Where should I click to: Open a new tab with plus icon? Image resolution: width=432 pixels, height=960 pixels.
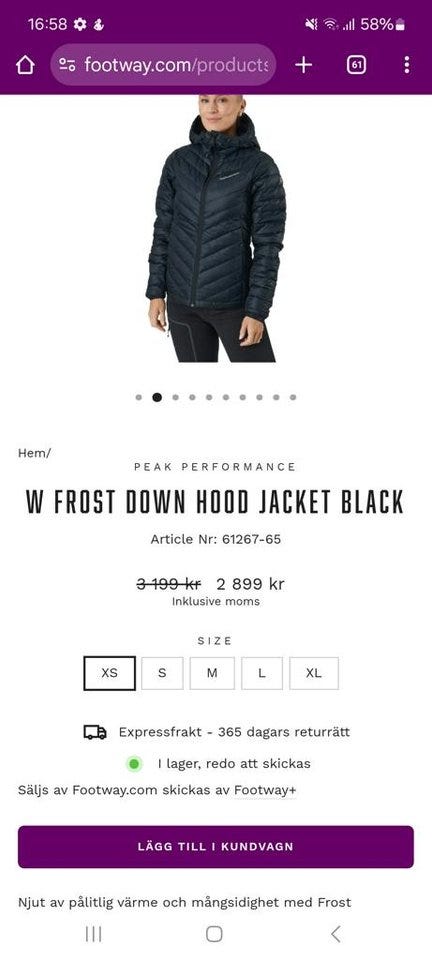pos(304,65)
